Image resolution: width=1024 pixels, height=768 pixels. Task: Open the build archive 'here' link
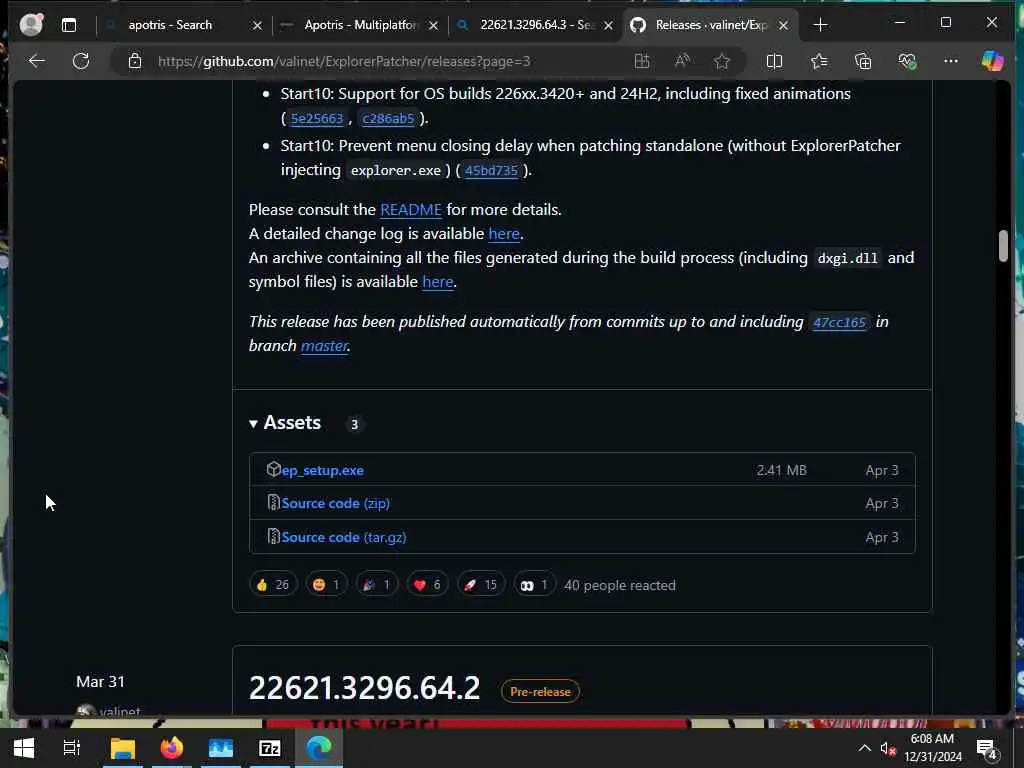(438, 281)
